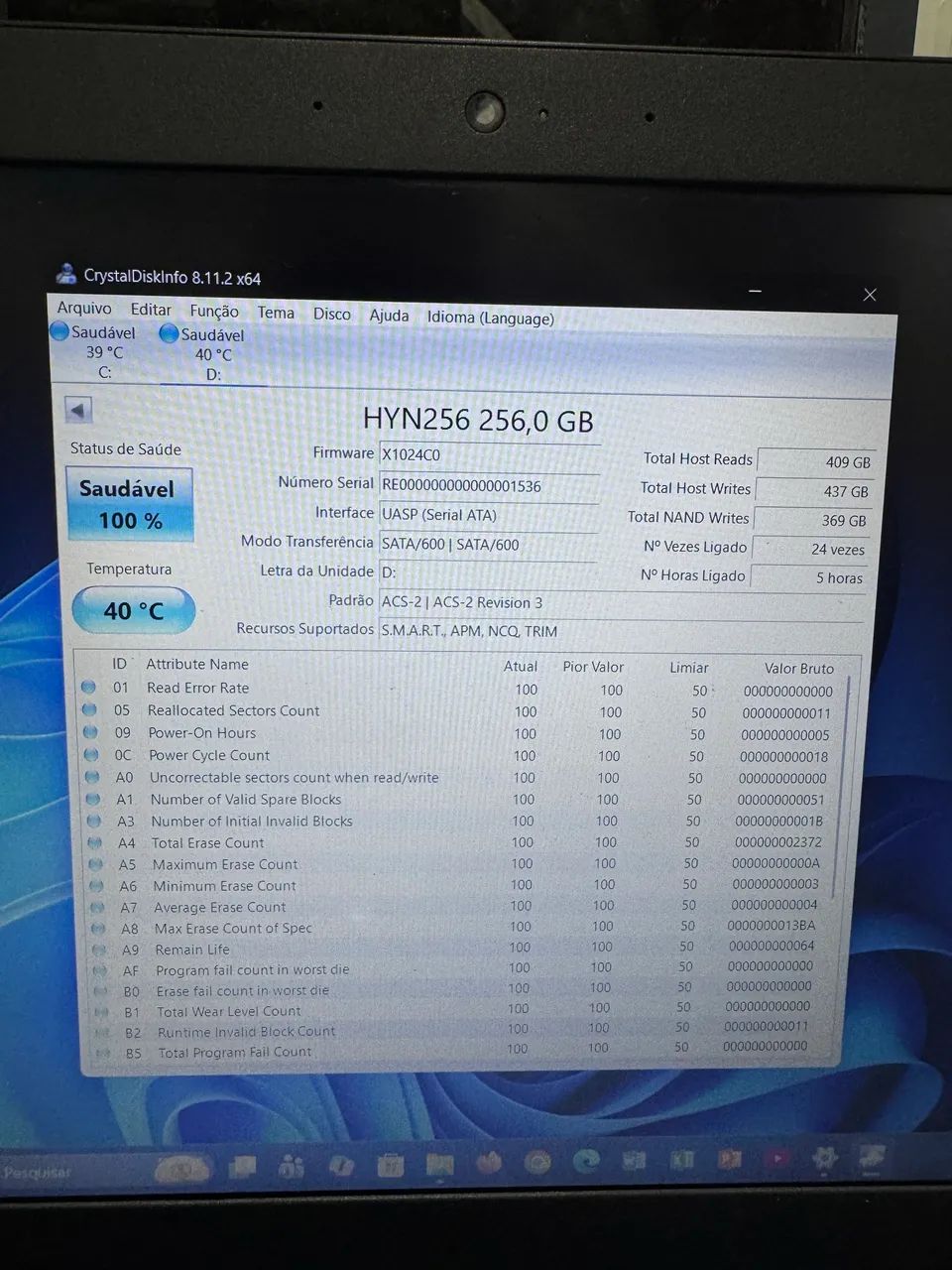Click status orb of Total Erase Count row
The height and width of the screenshot is (1270, 952).
tap(95, 842)
